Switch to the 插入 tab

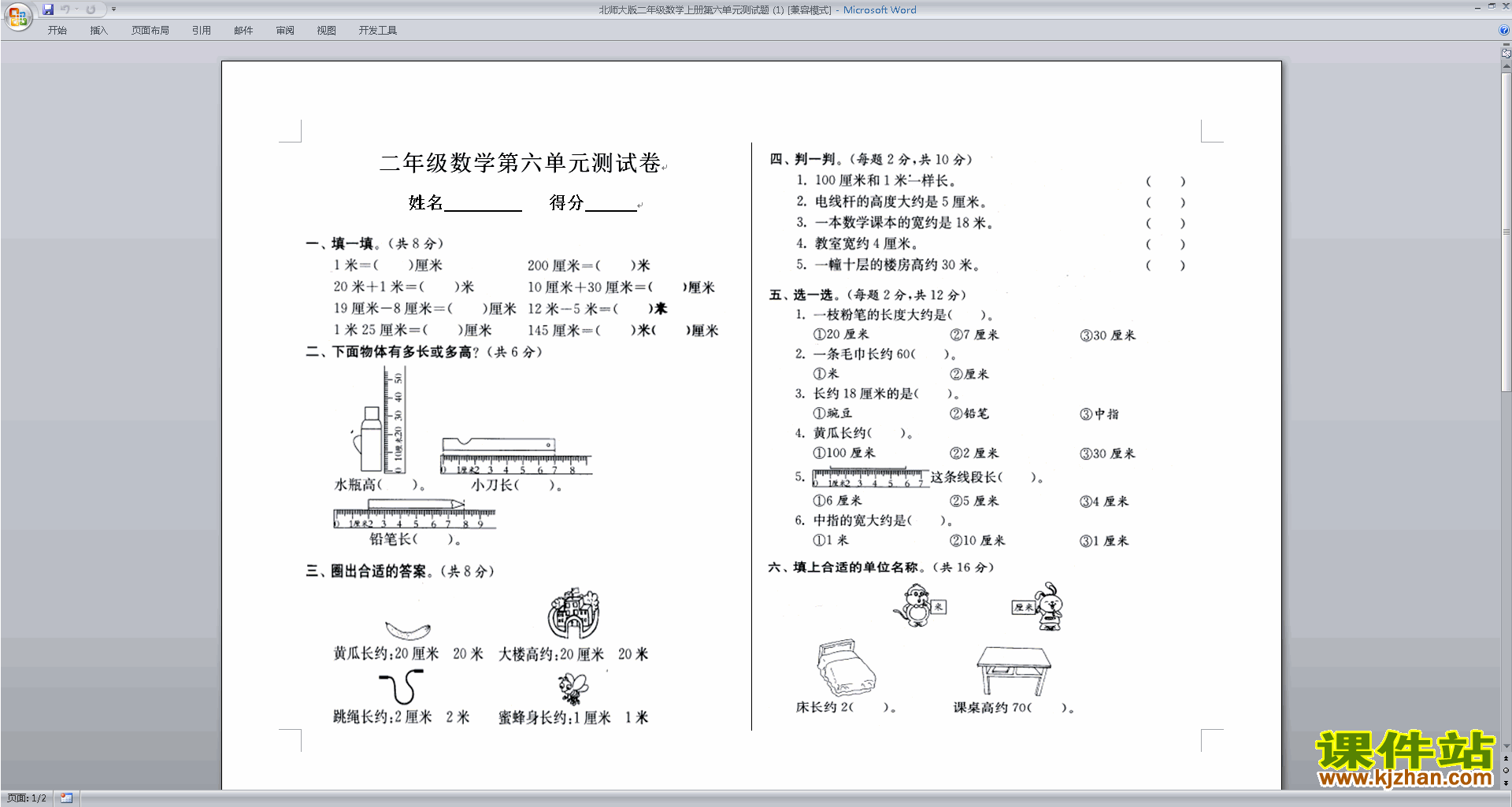tap(98, 31)
